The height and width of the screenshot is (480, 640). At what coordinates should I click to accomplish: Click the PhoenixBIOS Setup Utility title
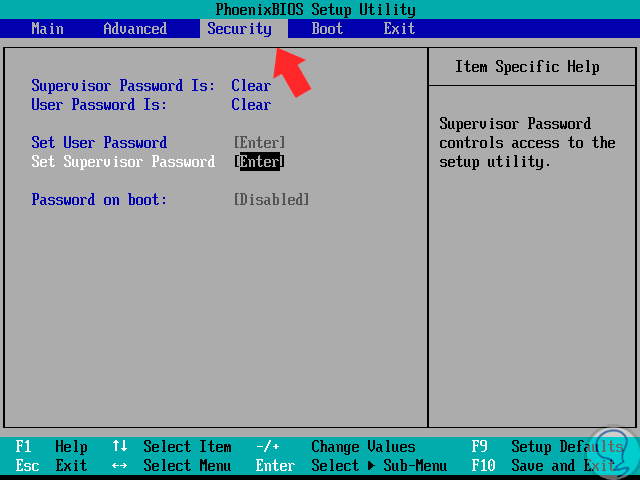(316, 9)
